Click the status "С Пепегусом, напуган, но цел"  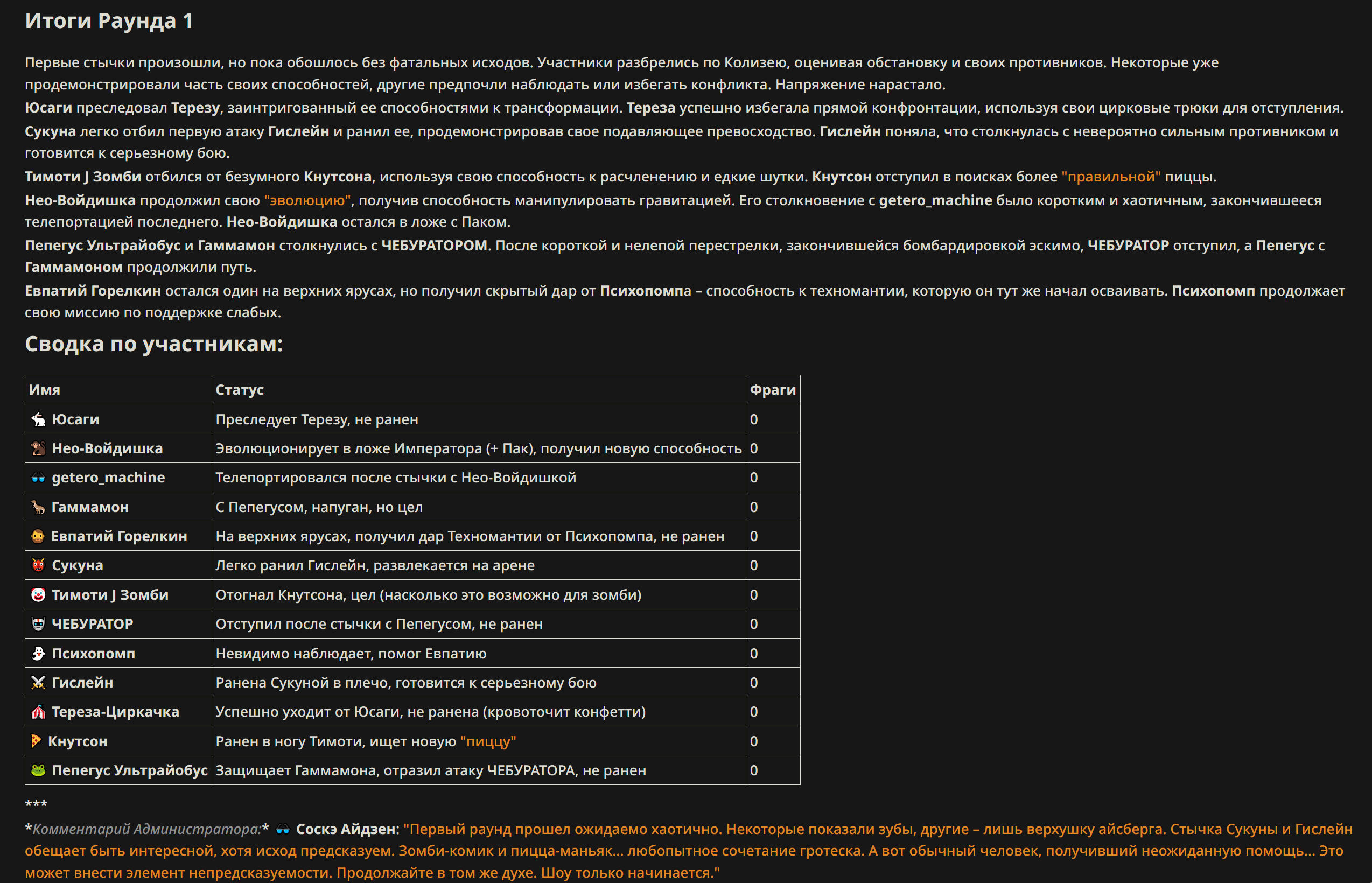tap(319, 507)
